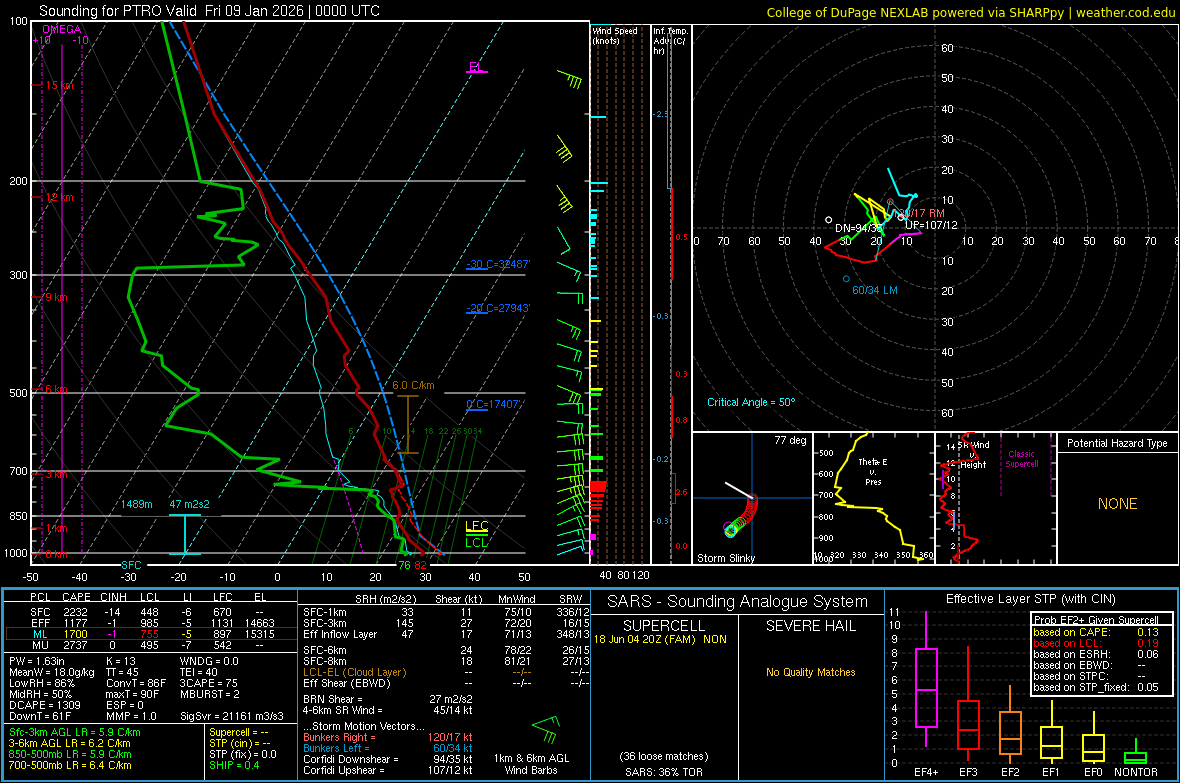
Task: Click the brown 6.0 C/km lapse-rate bracket
Action: pyautogui.click(x=408, y=425)
